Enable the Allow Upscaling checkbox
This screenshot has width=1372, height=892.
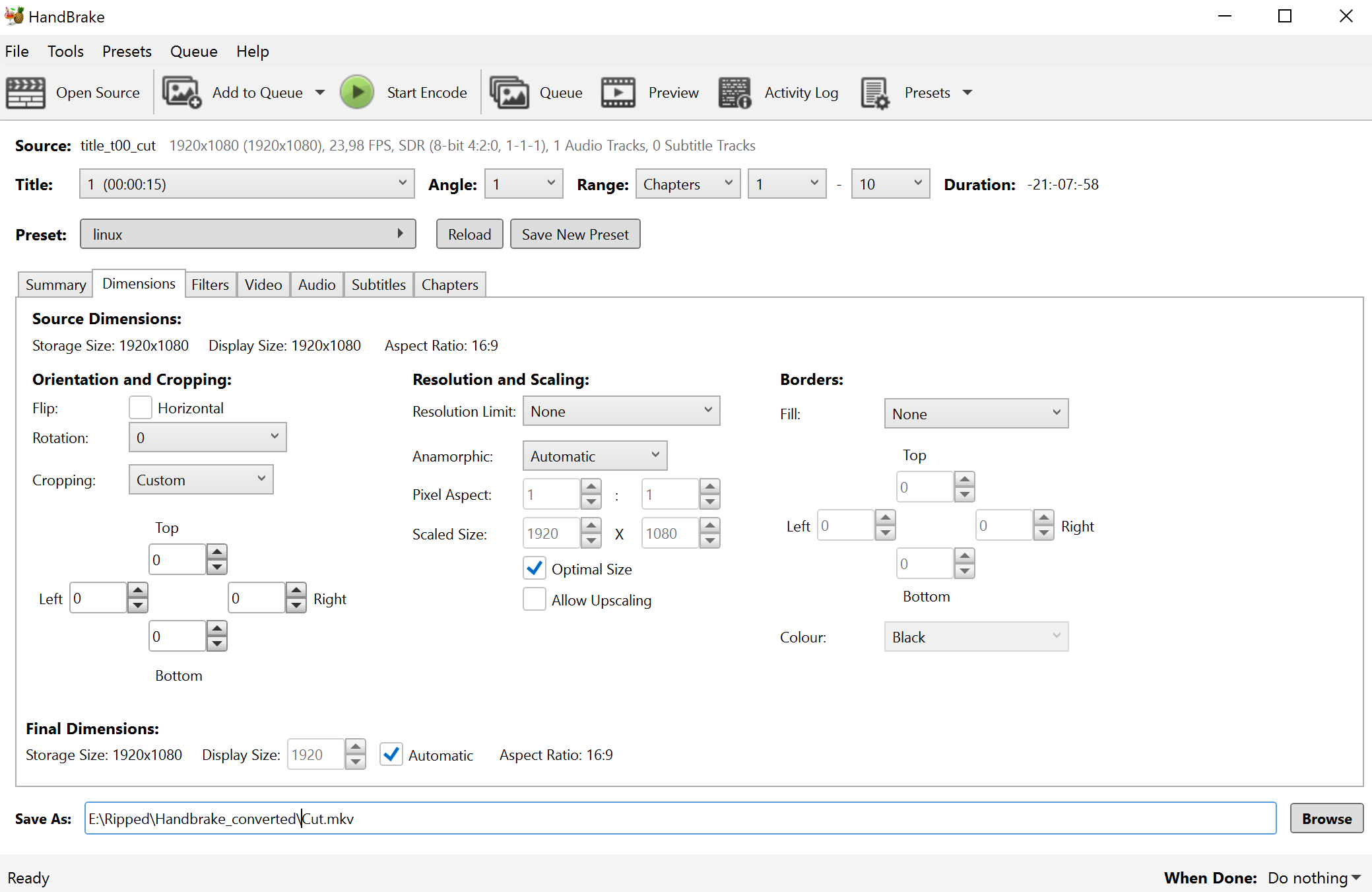pyautogui.click(x=535, y=600)
